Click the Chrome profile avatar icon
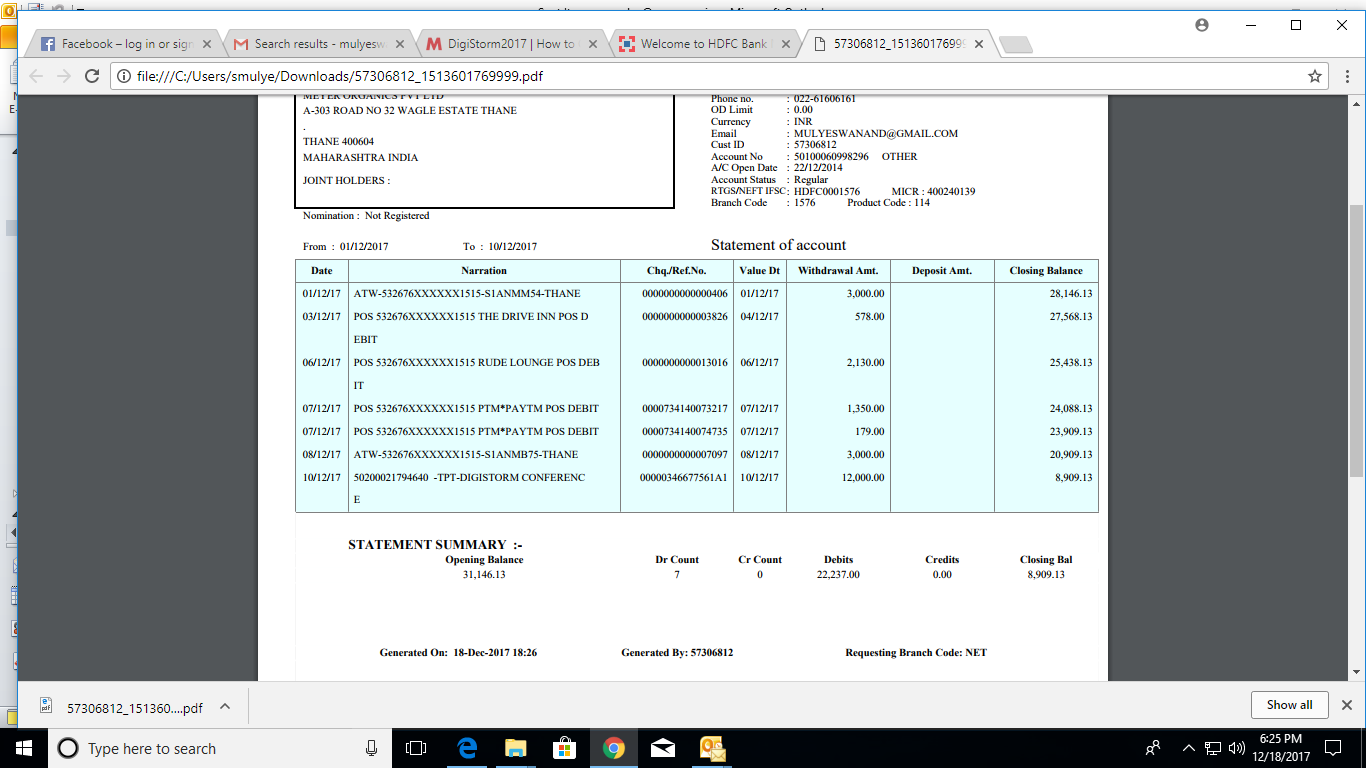Viewport: 1366px width, 768px height. click(x=1202, y=25)
